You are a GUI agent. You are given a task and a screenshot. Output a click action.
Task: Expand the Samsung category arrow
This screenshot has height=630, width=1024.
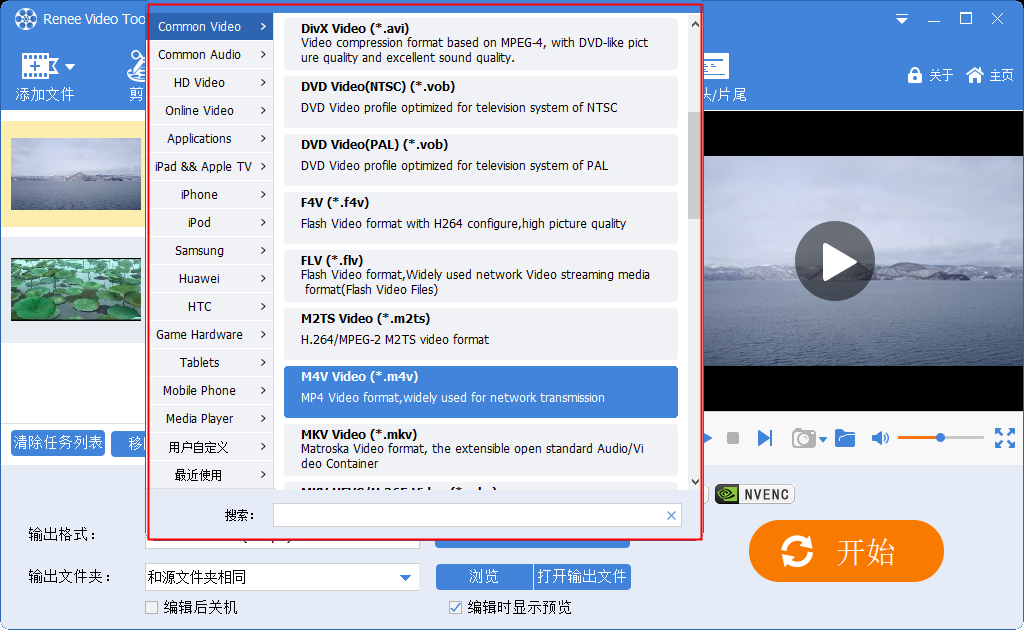pyautogui.click(x=263, y=251)
